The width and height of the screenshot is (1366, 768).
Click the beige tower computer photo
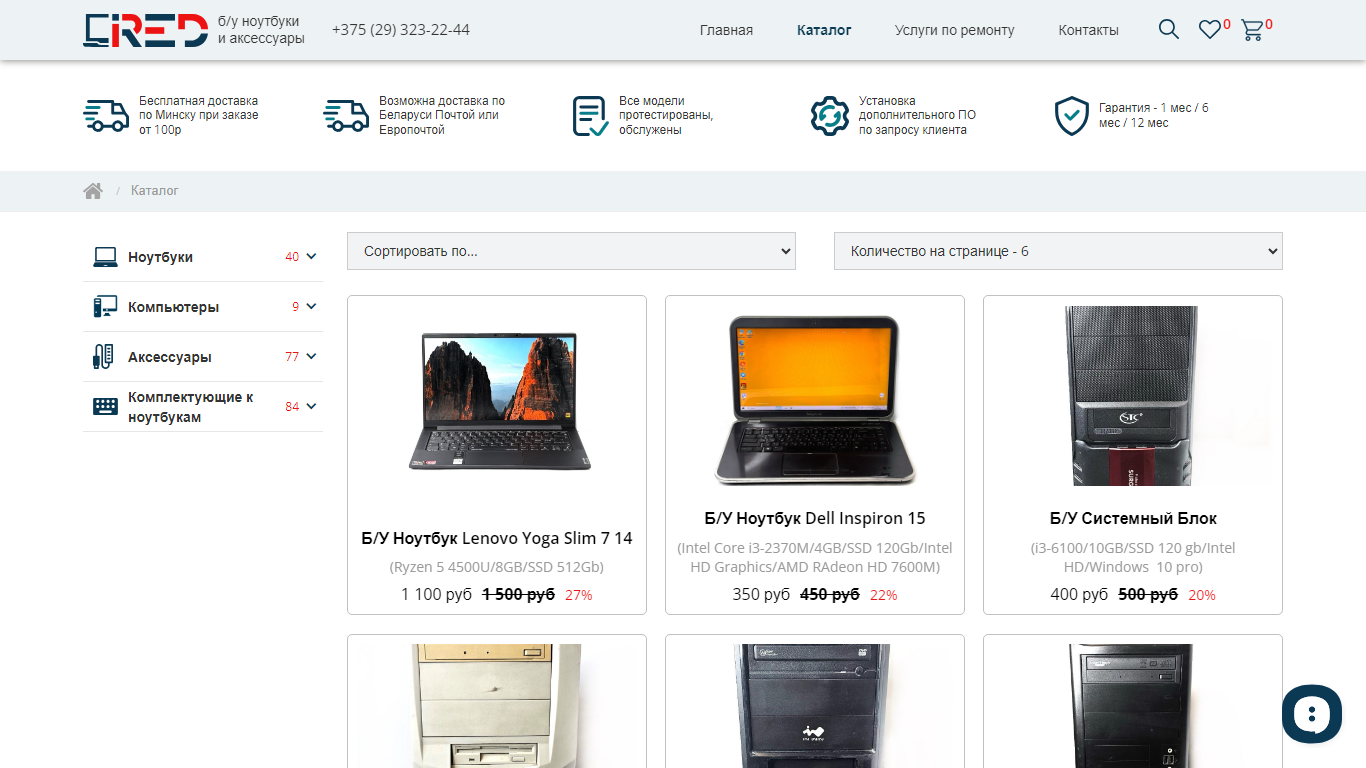coord(497,706)
